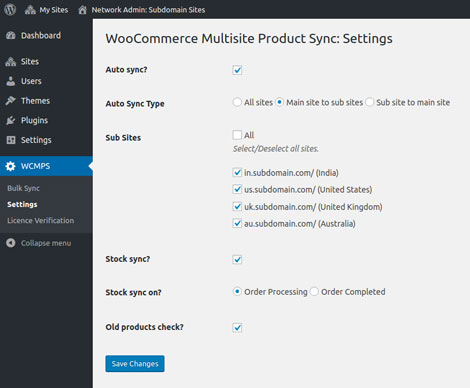Screen dimensions: 470x388
Task: Disable the Old products check checkbox
Action: click(237, 327)
